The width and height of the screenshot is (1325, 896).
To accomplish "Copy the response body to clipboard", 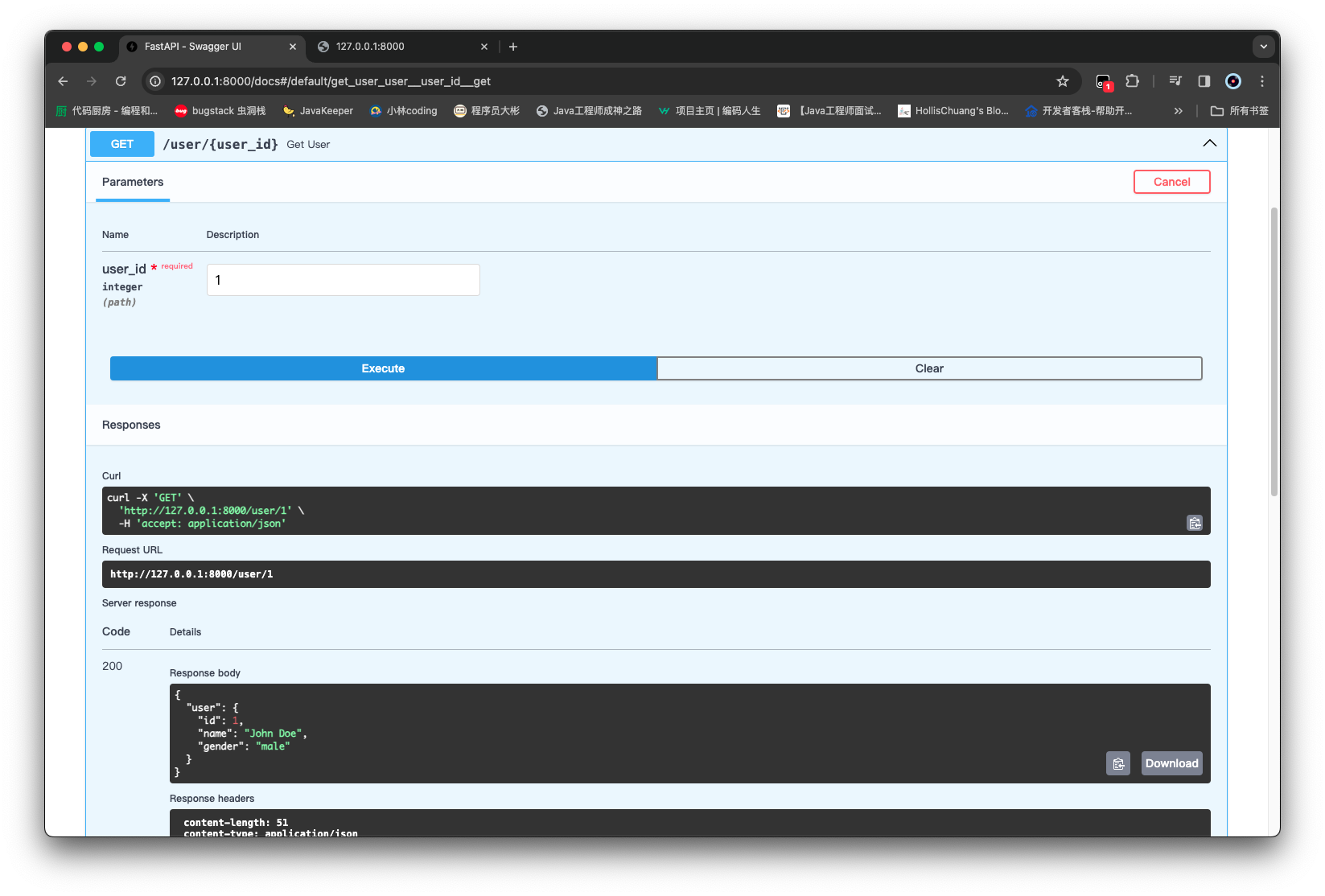I will click(x=1117, y=763).
